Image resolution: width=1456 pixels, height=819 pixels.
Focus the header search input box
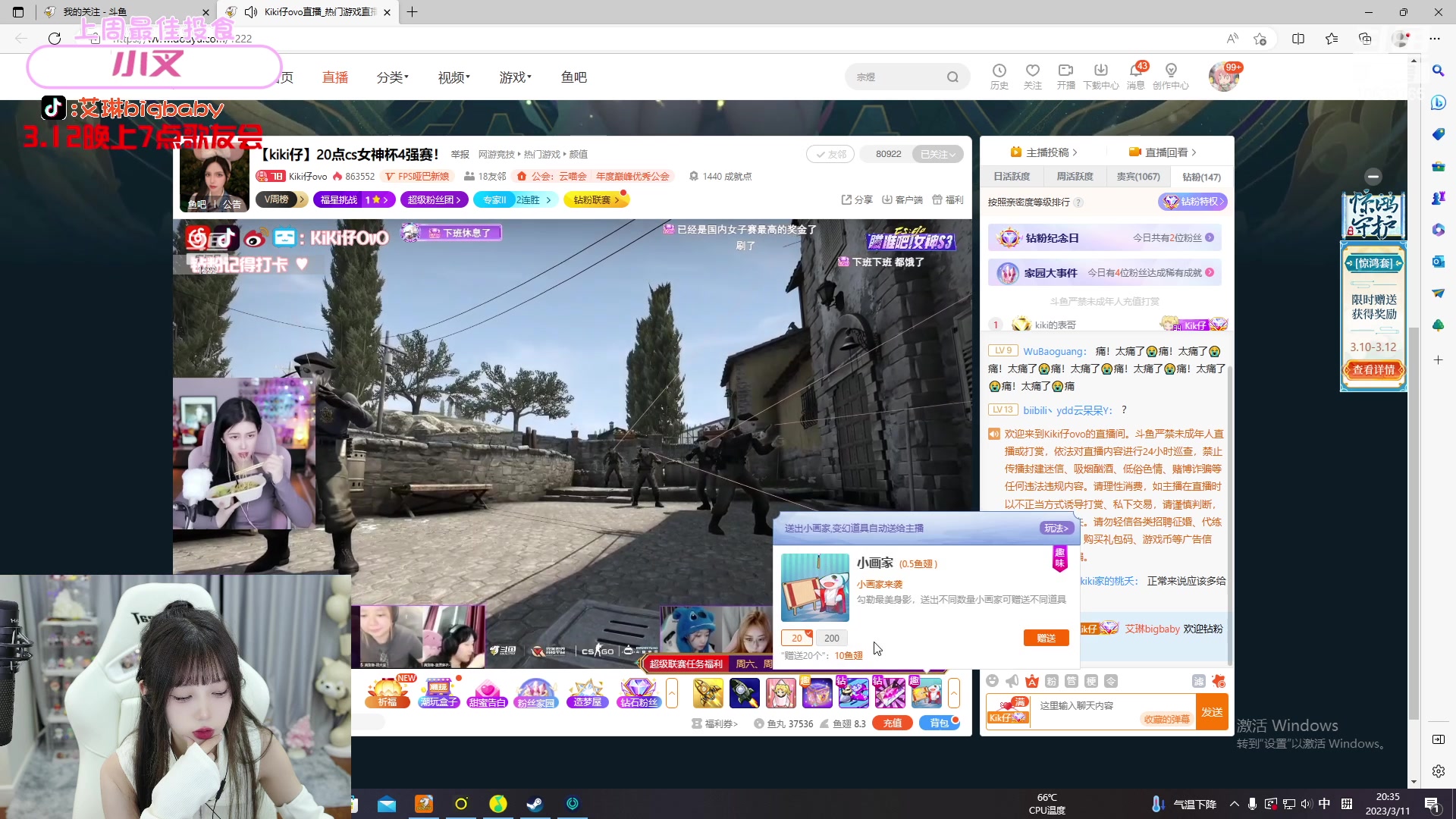click(899, 77)
